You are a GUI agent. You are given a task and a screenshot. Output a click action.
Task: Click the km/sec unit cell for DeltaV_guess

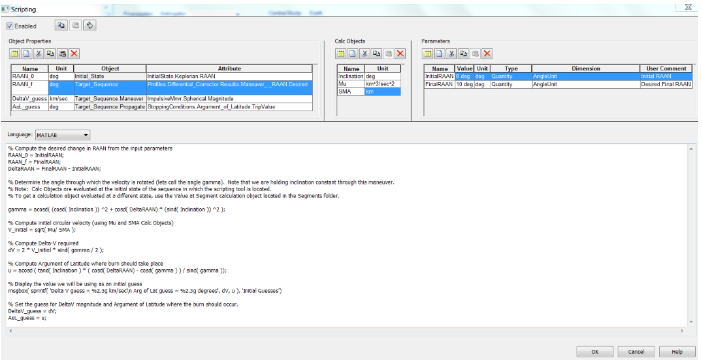61,99
